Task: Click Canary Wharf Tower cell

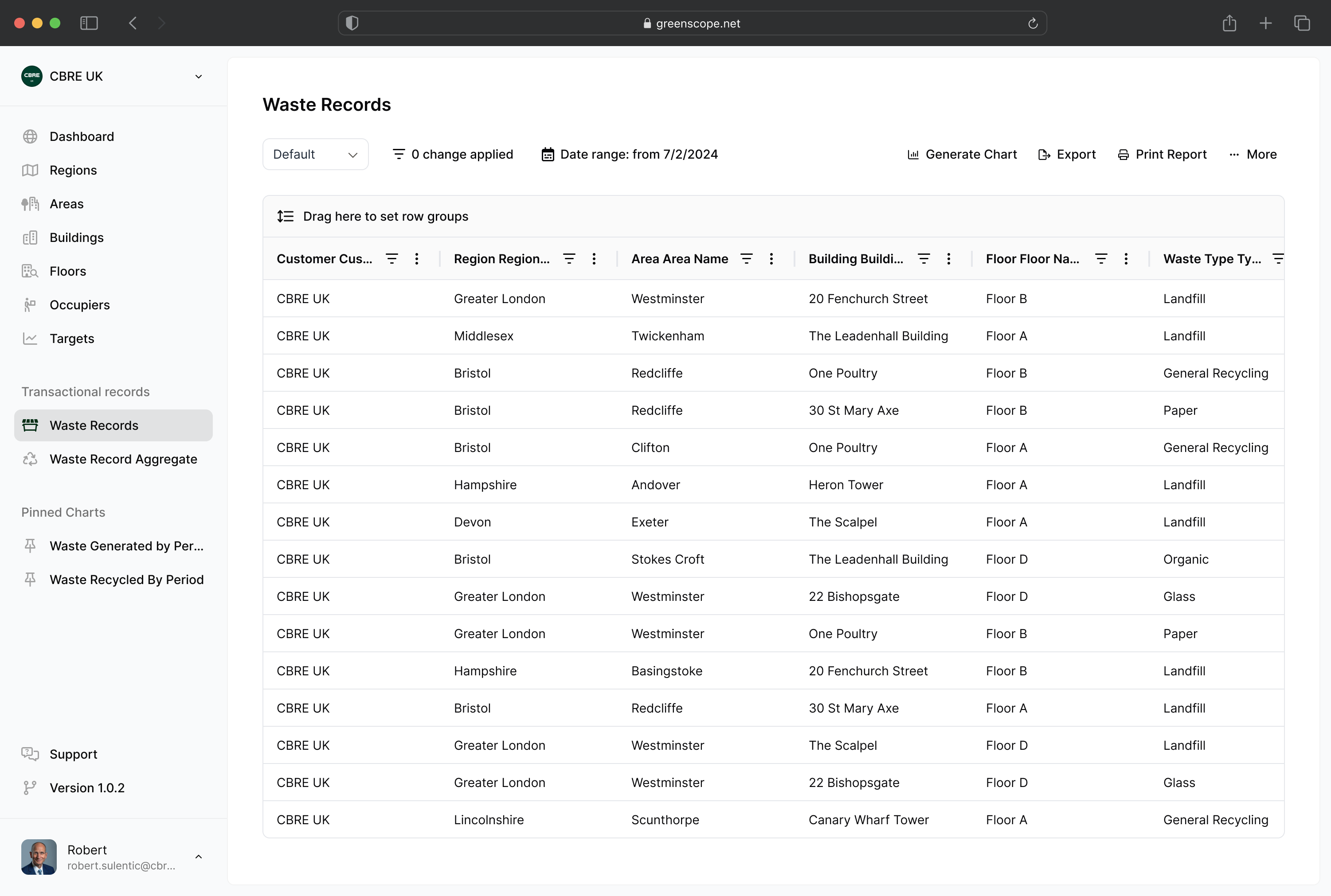Action: [869, 820]
